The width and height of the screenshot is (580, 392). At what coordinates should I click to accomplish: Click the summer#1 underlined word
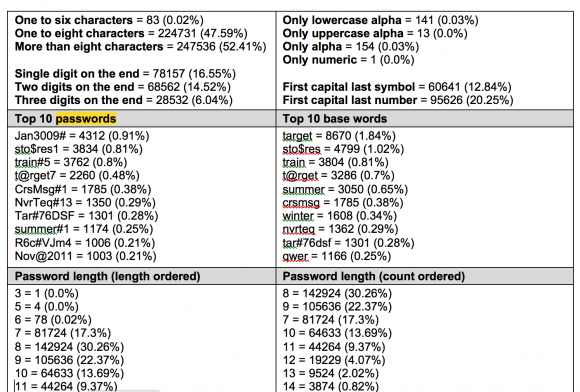pyautogui.click(x=42, y=229)
